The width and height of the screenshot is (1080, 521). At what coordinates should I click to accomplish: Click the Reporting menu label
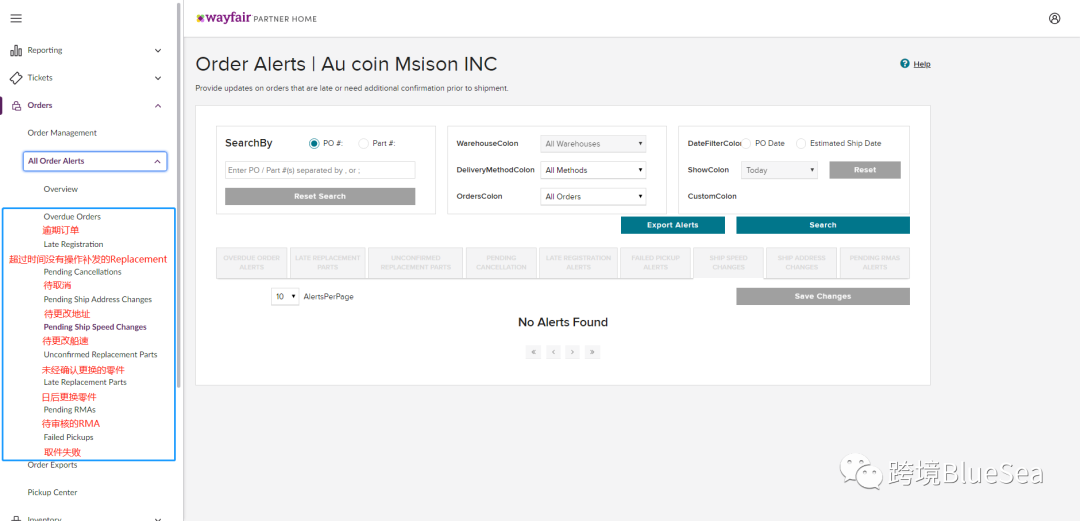45,50
